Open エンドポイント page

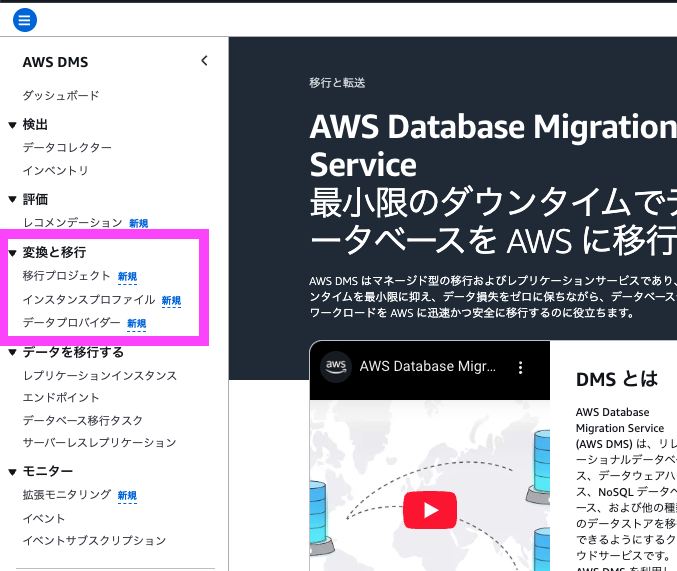pos(61,397)
